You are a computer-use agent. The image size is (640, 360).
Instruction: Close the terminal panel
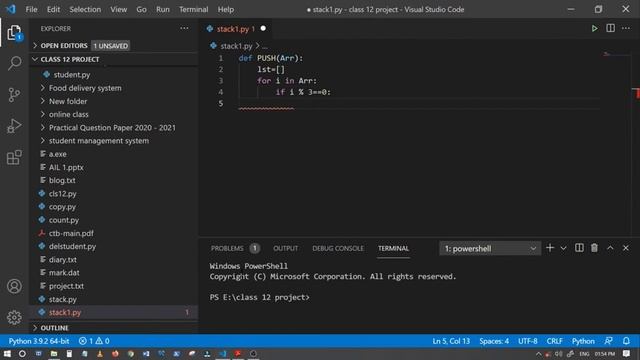625,248
